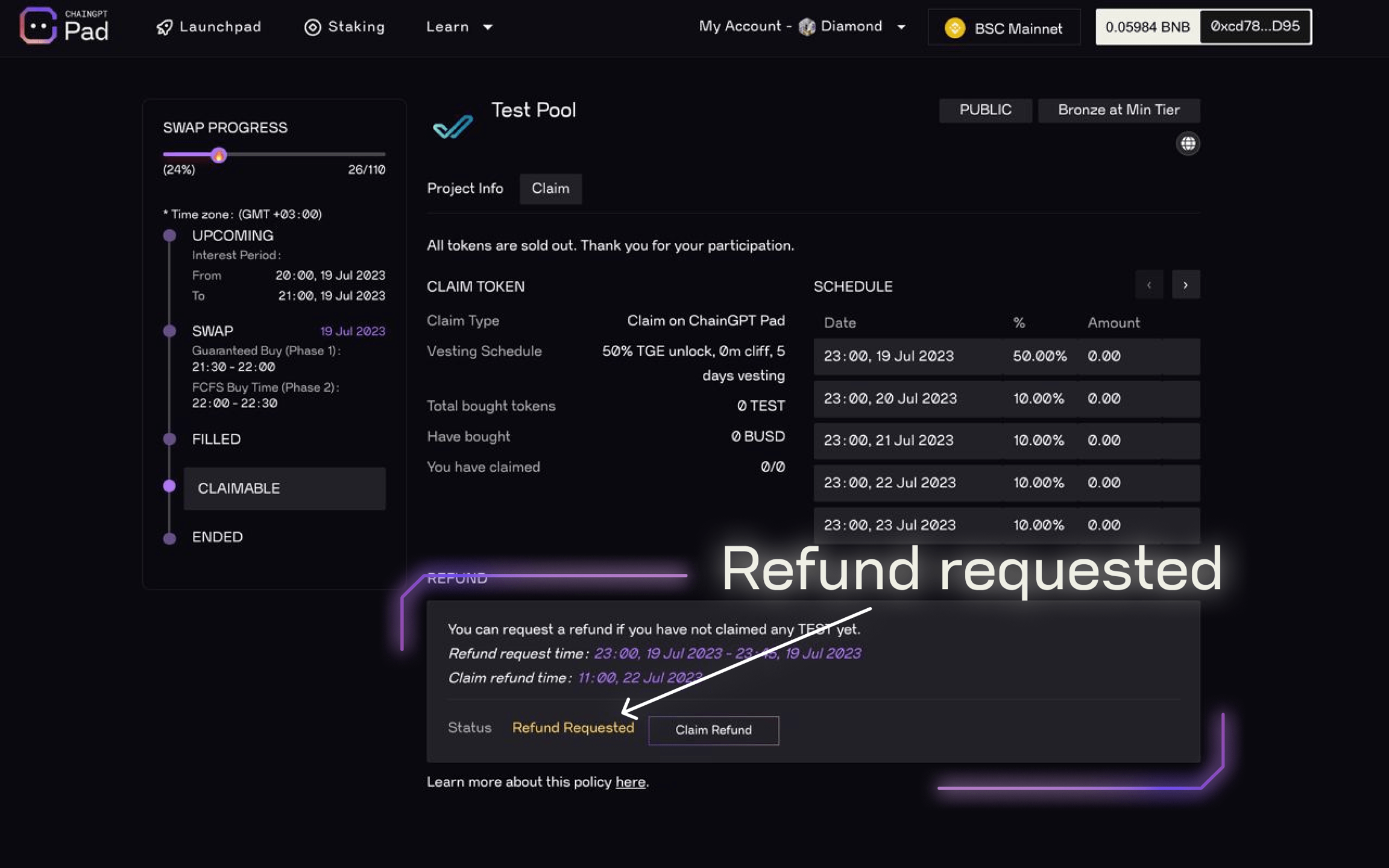Open the project website globe icon
The height and width of the screenshot is (868, 1389).
point(1188,143)
